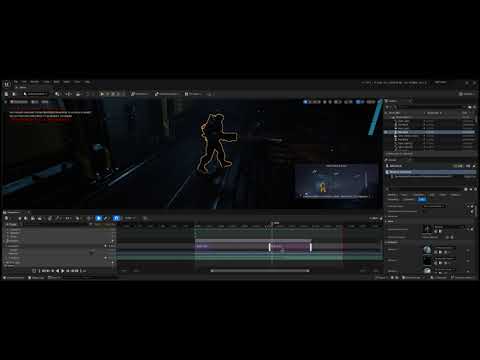This screenshot has height=360, width=480.
Task: Focus the Outliner search field
Action: pos(430,107)
